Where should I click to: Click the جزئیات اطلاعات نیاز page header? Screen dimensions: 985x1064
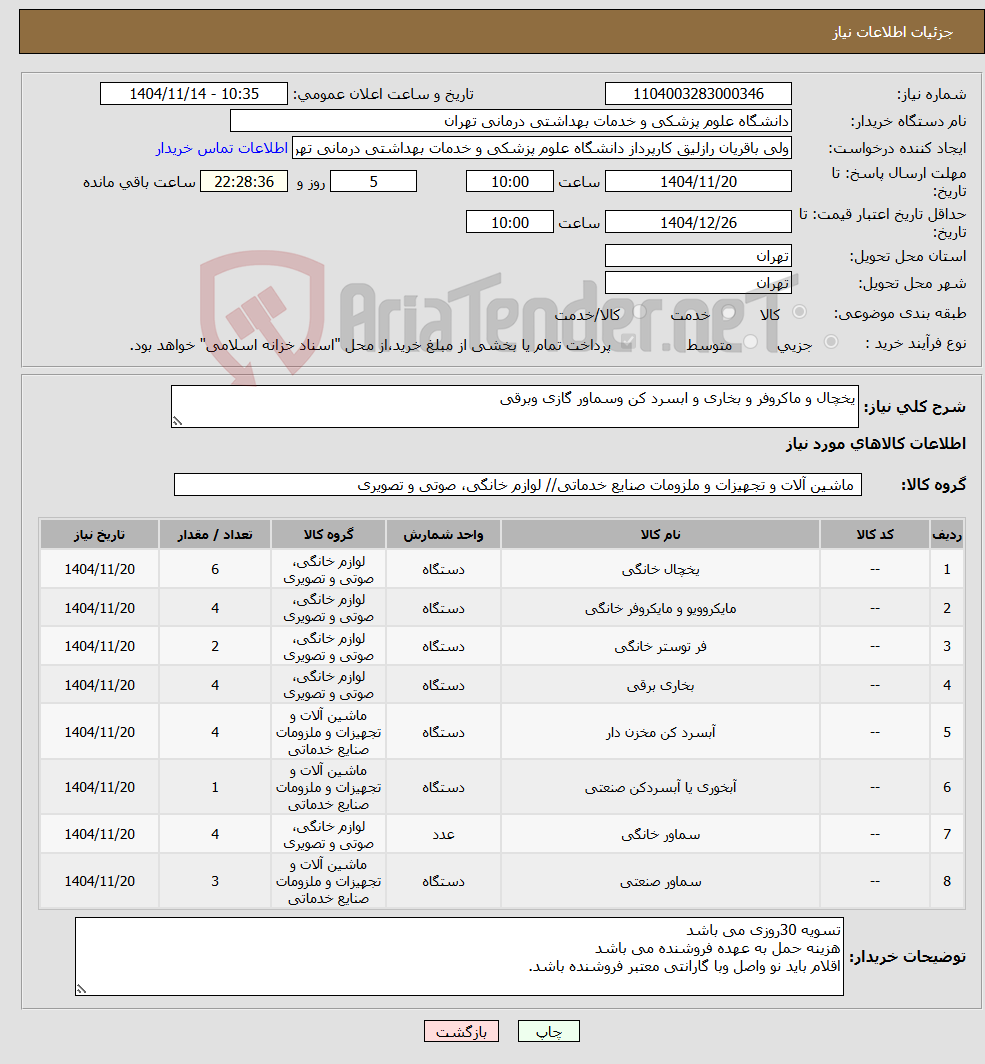[x=893, y=32]
